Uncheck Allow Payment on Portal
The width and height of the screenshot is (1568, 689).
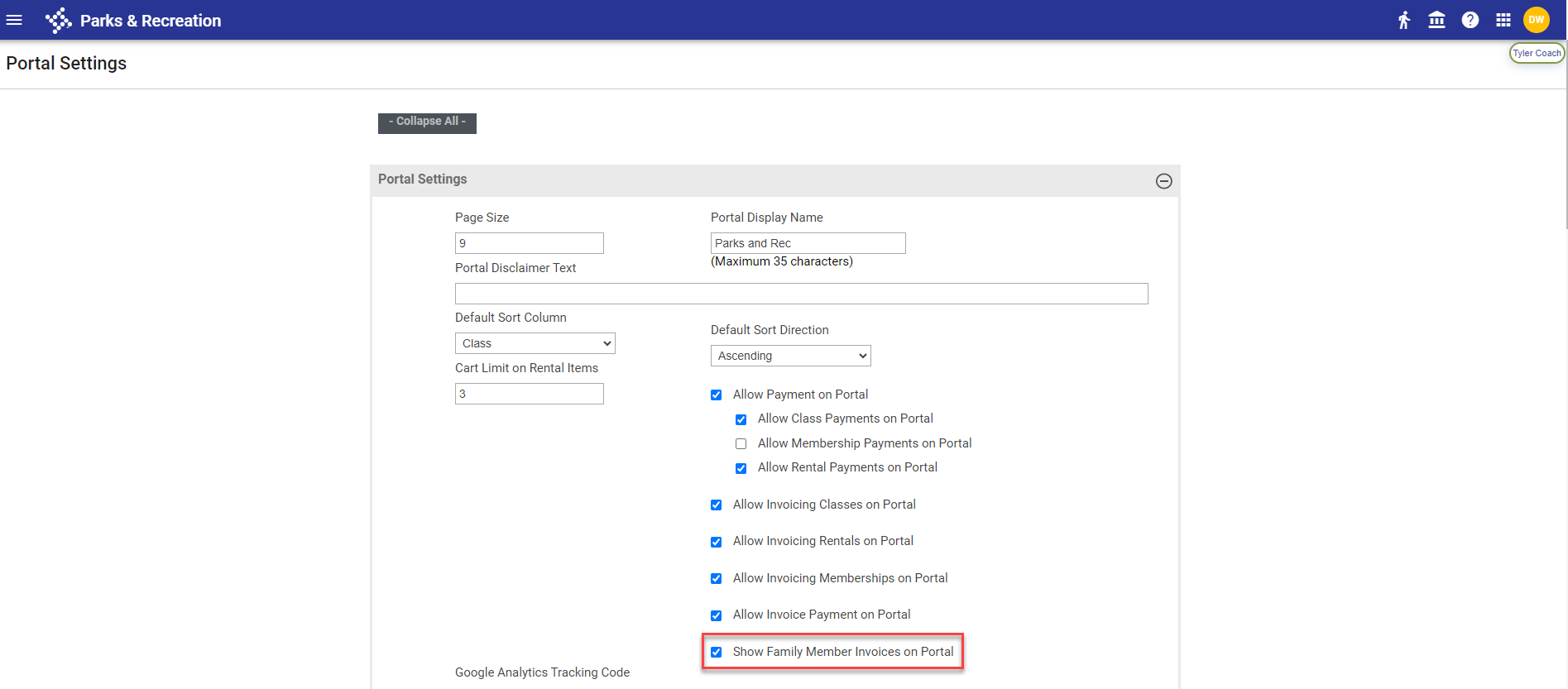coord(717,395)
